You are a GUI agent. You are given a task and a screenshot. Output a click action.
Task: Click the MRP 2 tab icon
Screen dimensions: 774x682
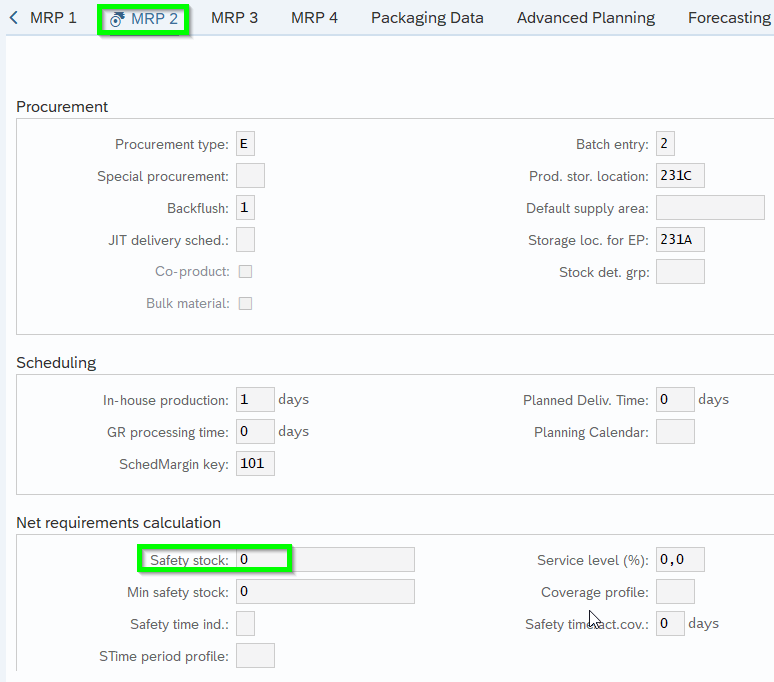point(117,19)
